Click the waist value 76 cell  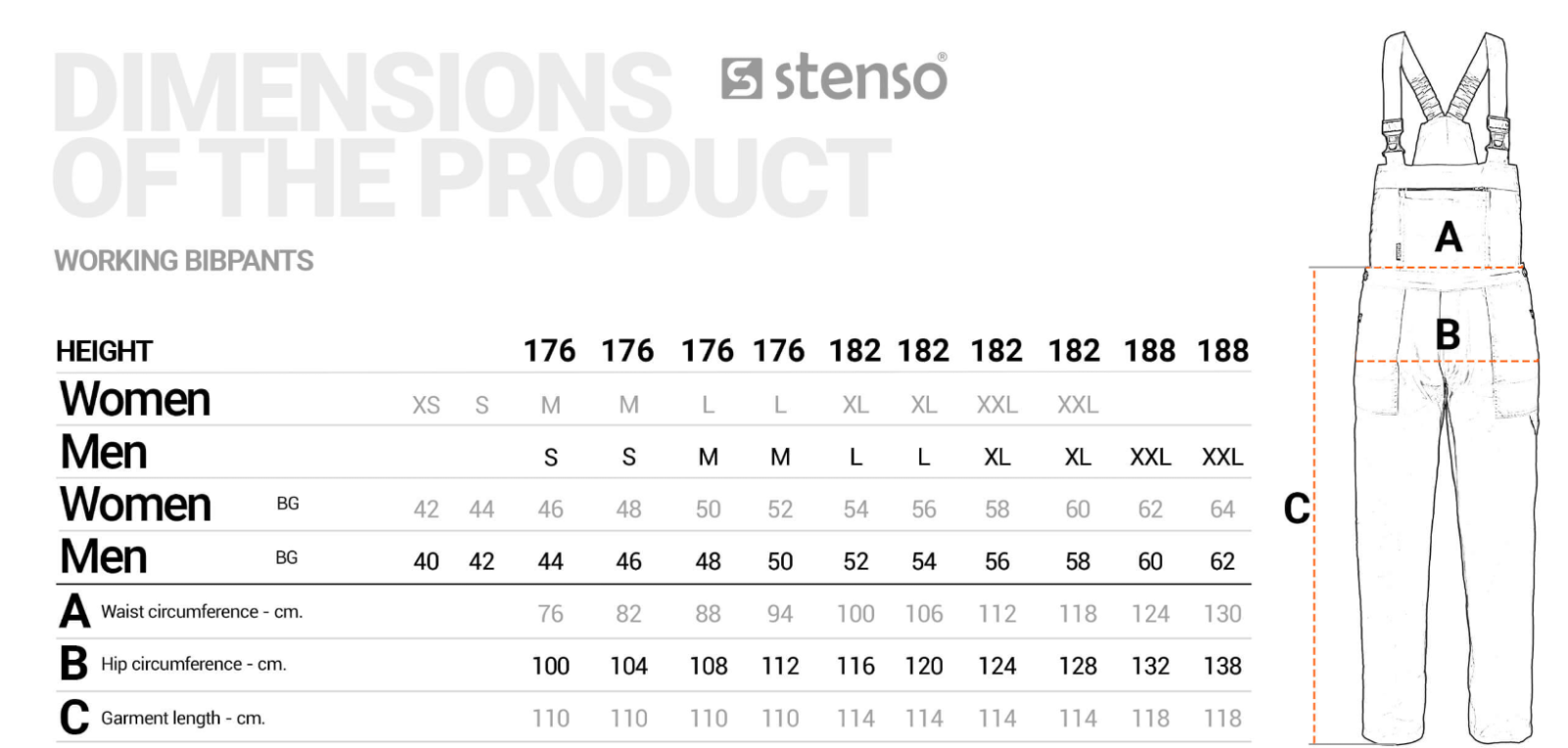[551, 615]
